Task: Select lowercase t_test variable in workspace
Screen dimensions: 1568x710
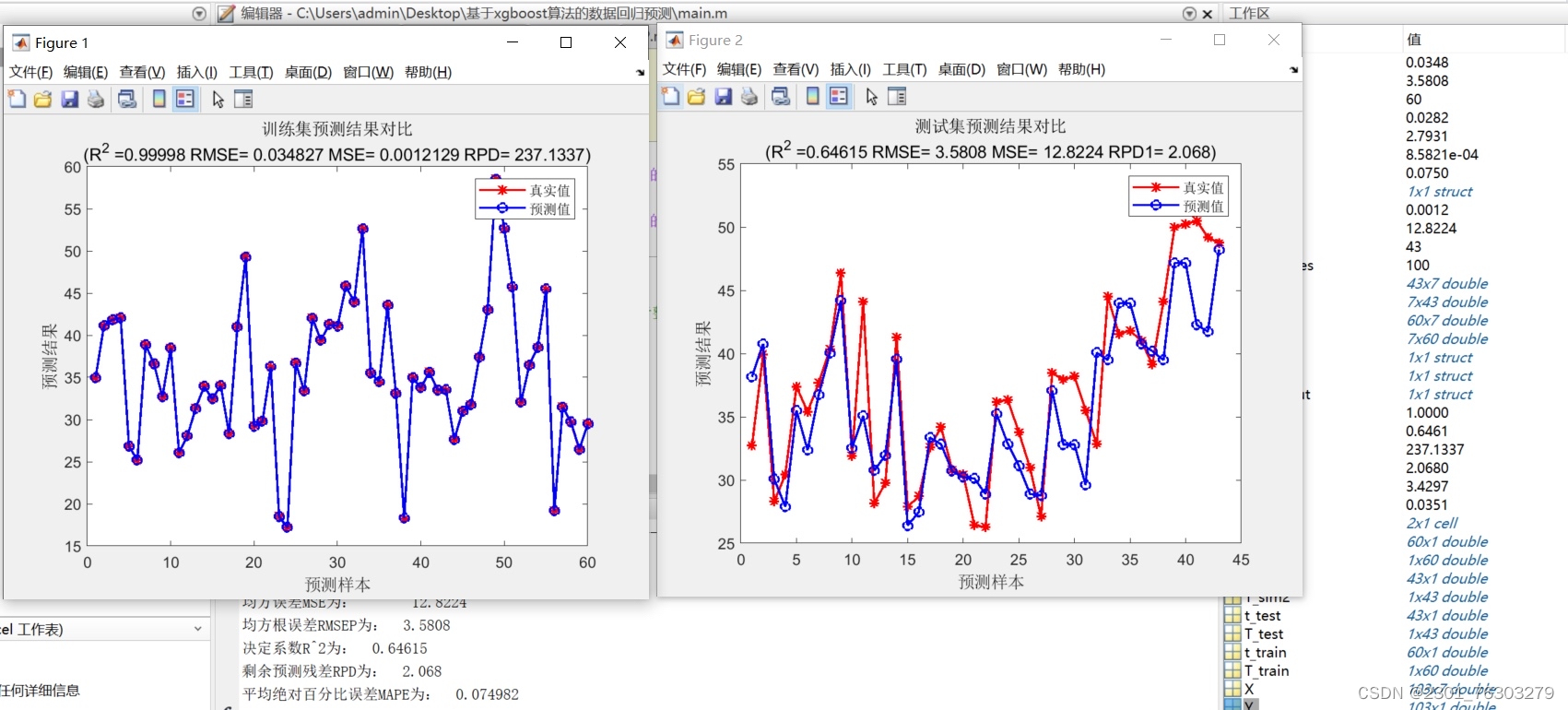Action: (1262, 616)
